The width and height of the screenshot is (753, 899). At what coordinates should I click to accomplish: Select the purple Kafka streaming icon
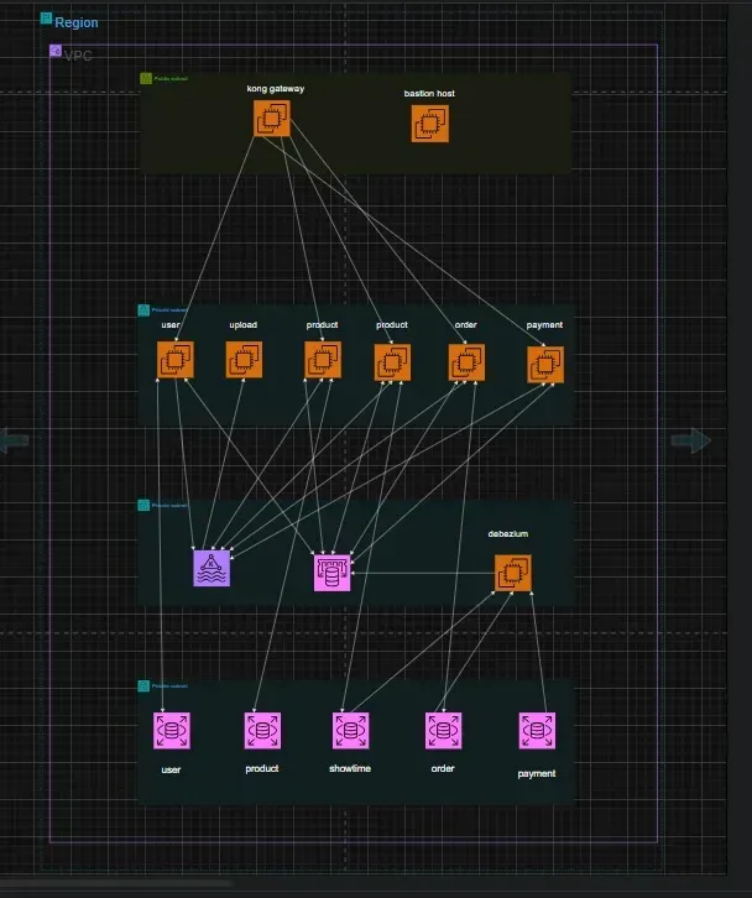pyautogui.click(x=212, y=568)
